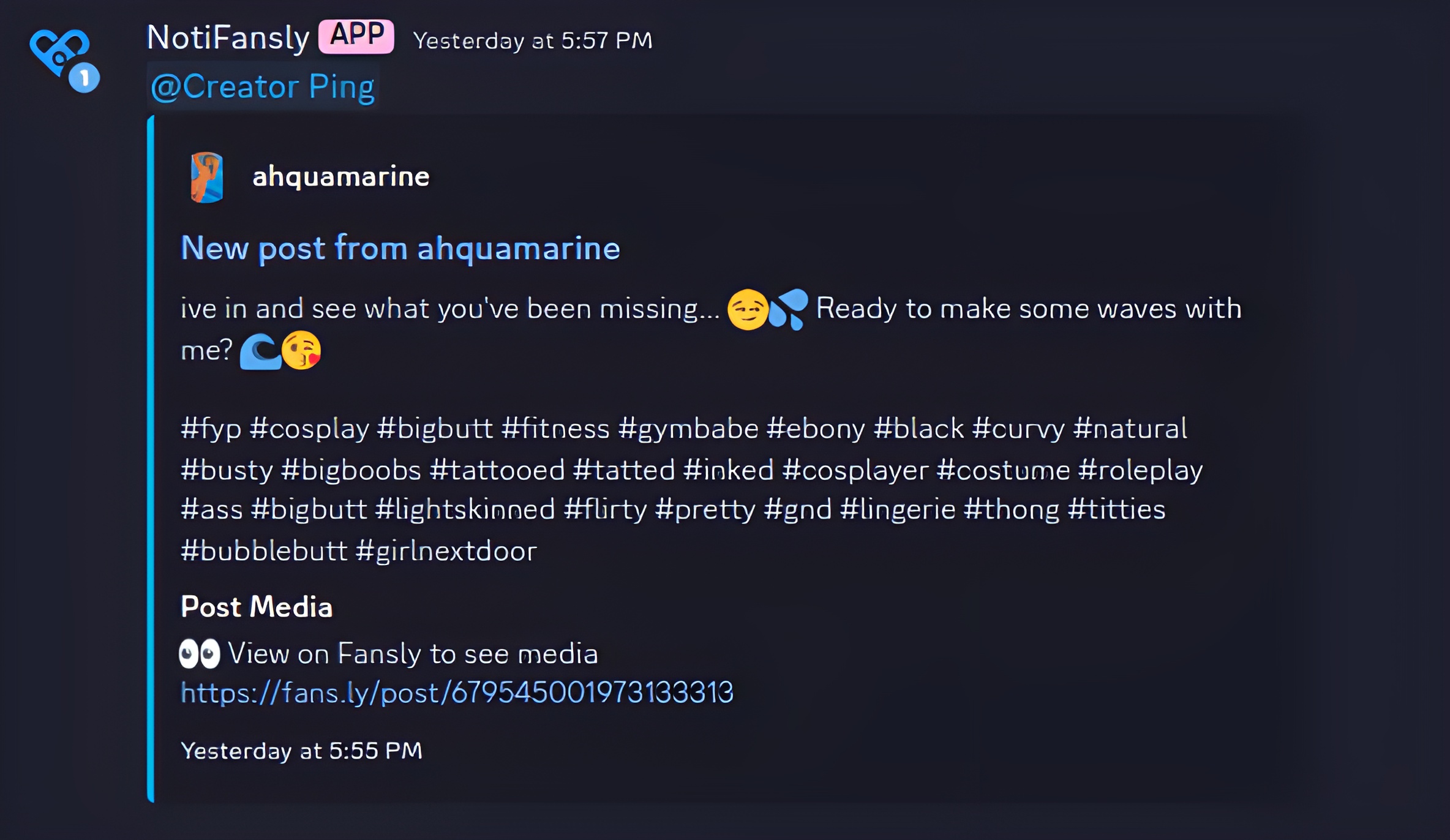Open the "New post from ahquamarine" title link
Screen dimensions: 1450x840
coord(400,249)
